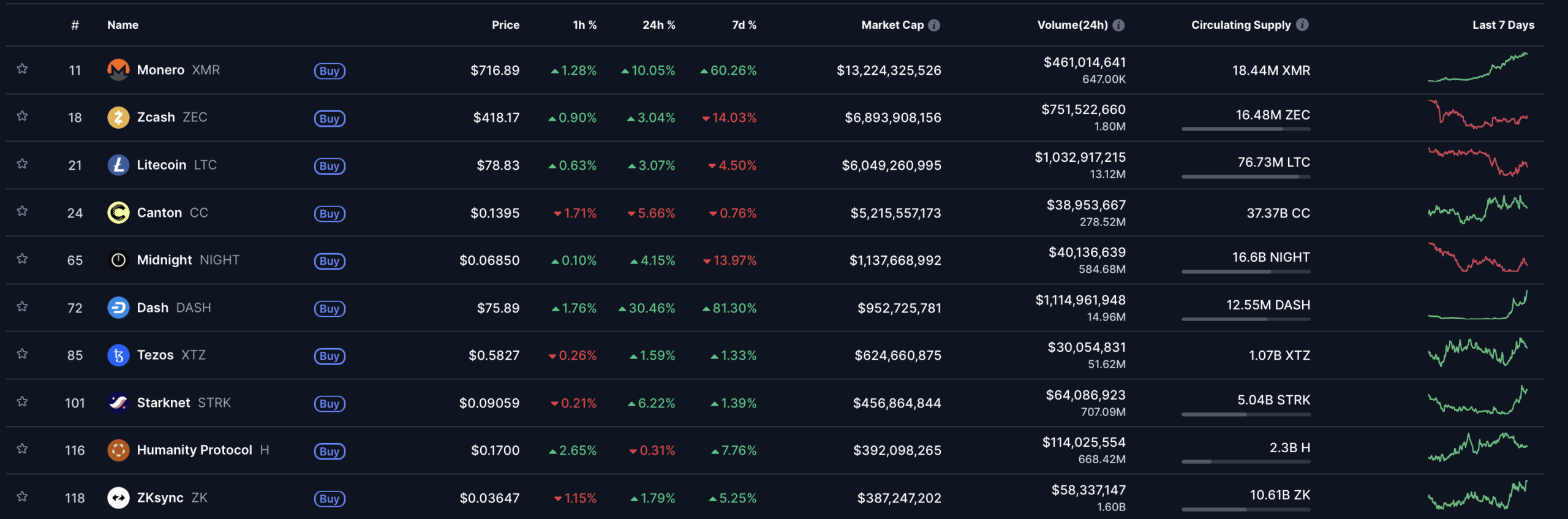This screenshot has height=519, width=1568.
Task: Sort table by rank # column
Action: tap(75, 25)
